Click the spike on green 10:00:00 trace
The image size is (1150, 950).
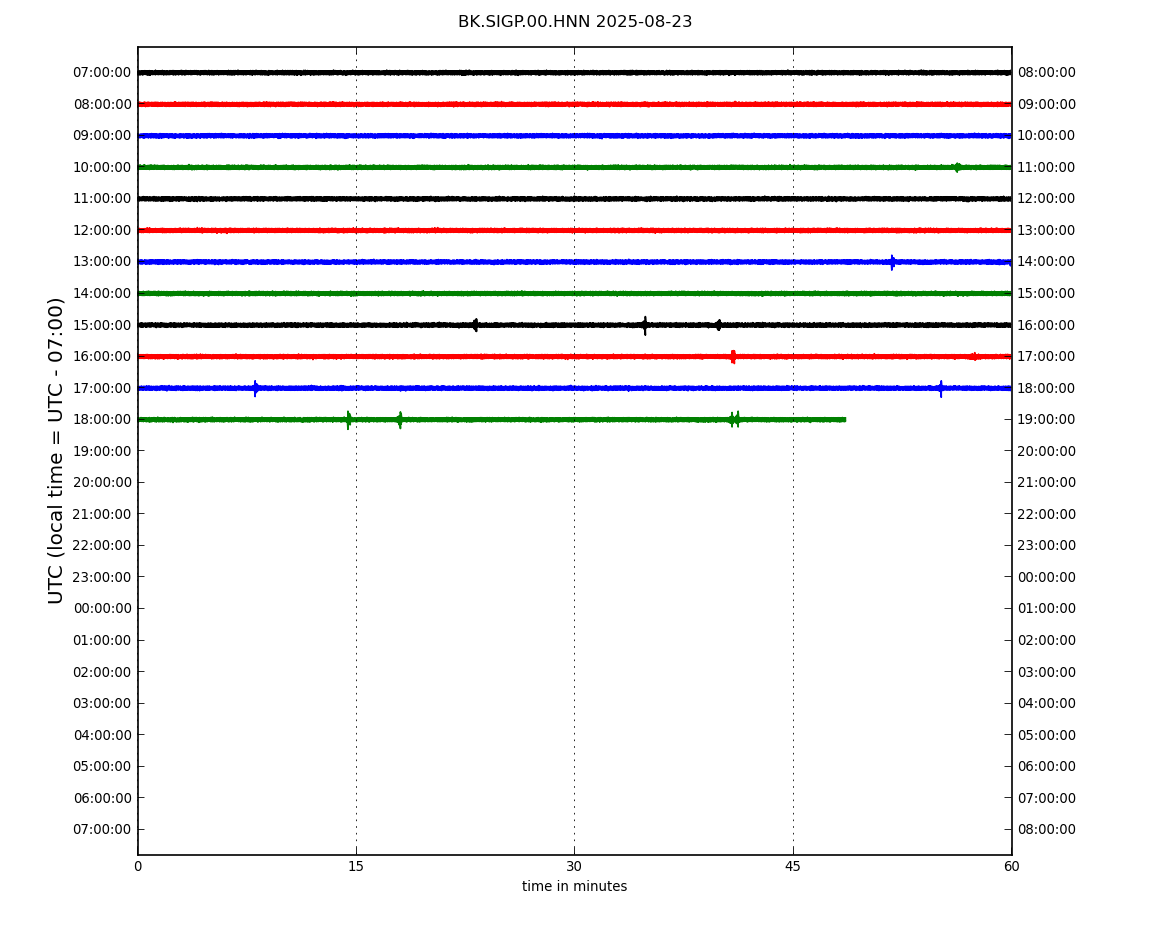click(x=957, y=167)
